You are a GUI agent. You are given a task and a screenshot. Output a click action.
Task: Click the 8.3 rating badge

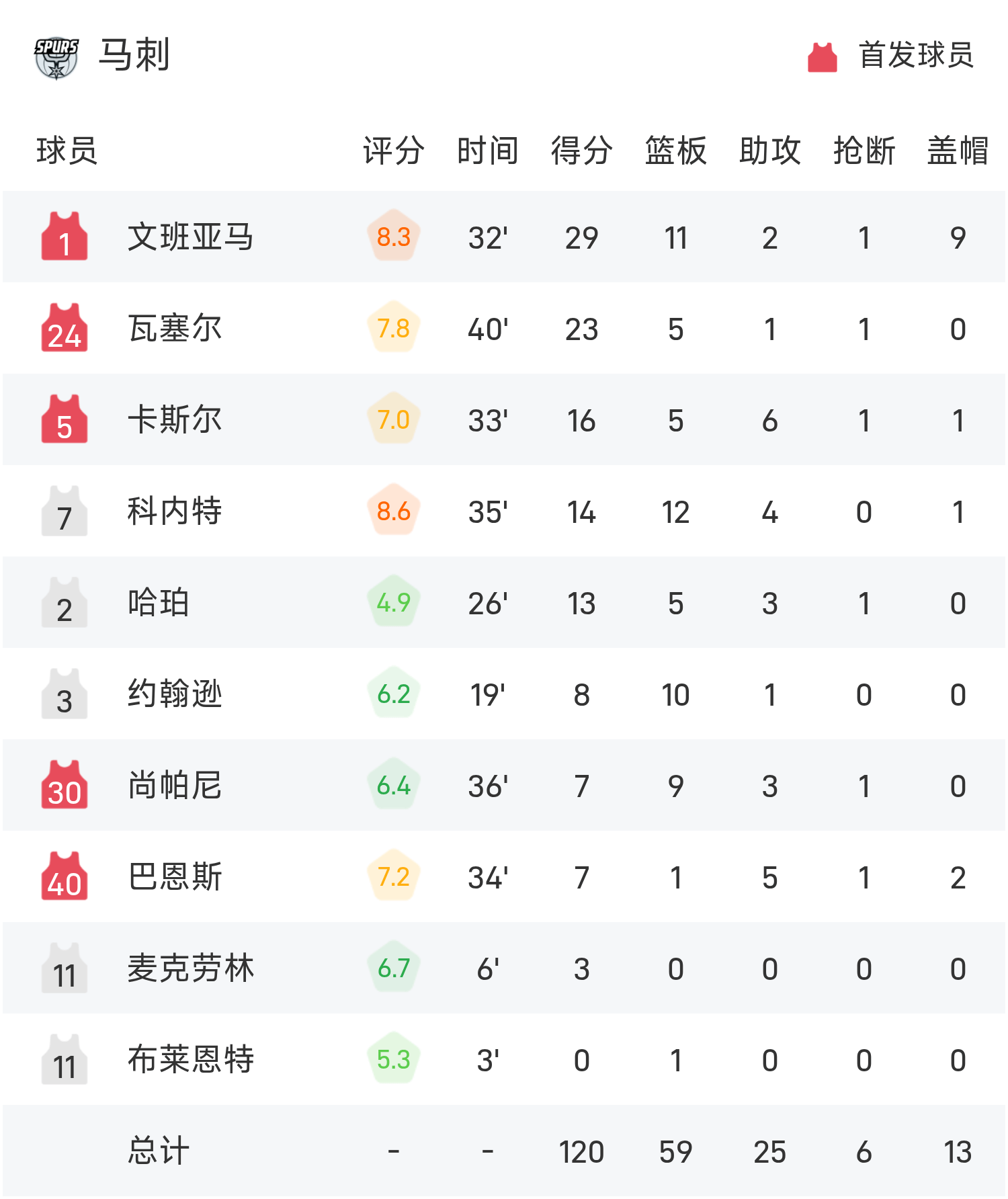(x=394, y=237)
